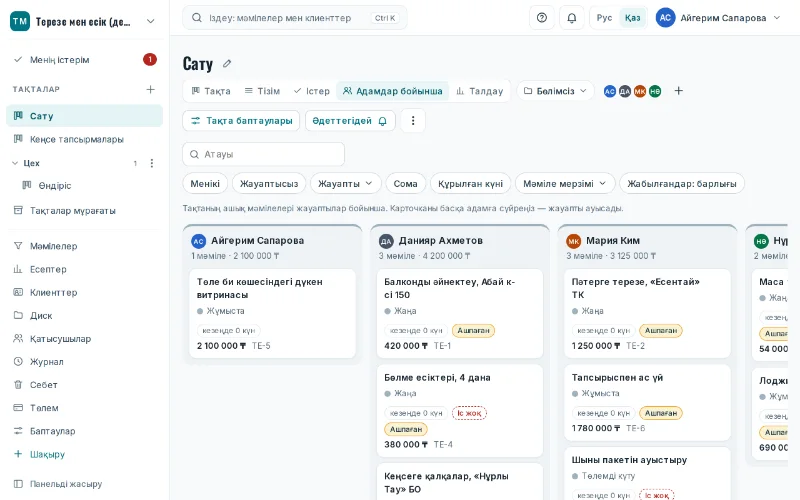Click Шақыру invite link
This screenshot has height=500, width=800.
(x=84, y=454)
